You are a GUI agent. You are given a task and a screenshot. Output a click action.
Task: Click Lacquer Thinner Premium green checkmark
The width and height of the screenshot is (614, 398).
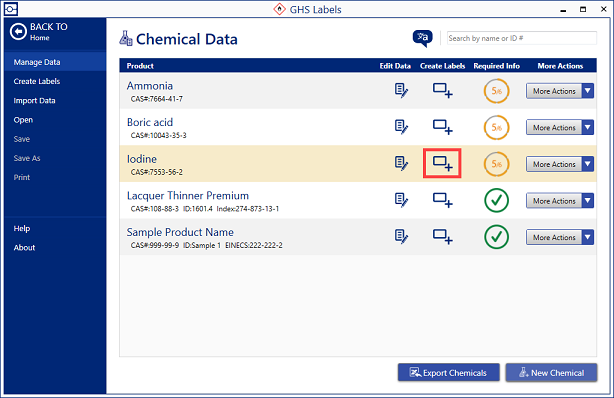tap(497, 200)
